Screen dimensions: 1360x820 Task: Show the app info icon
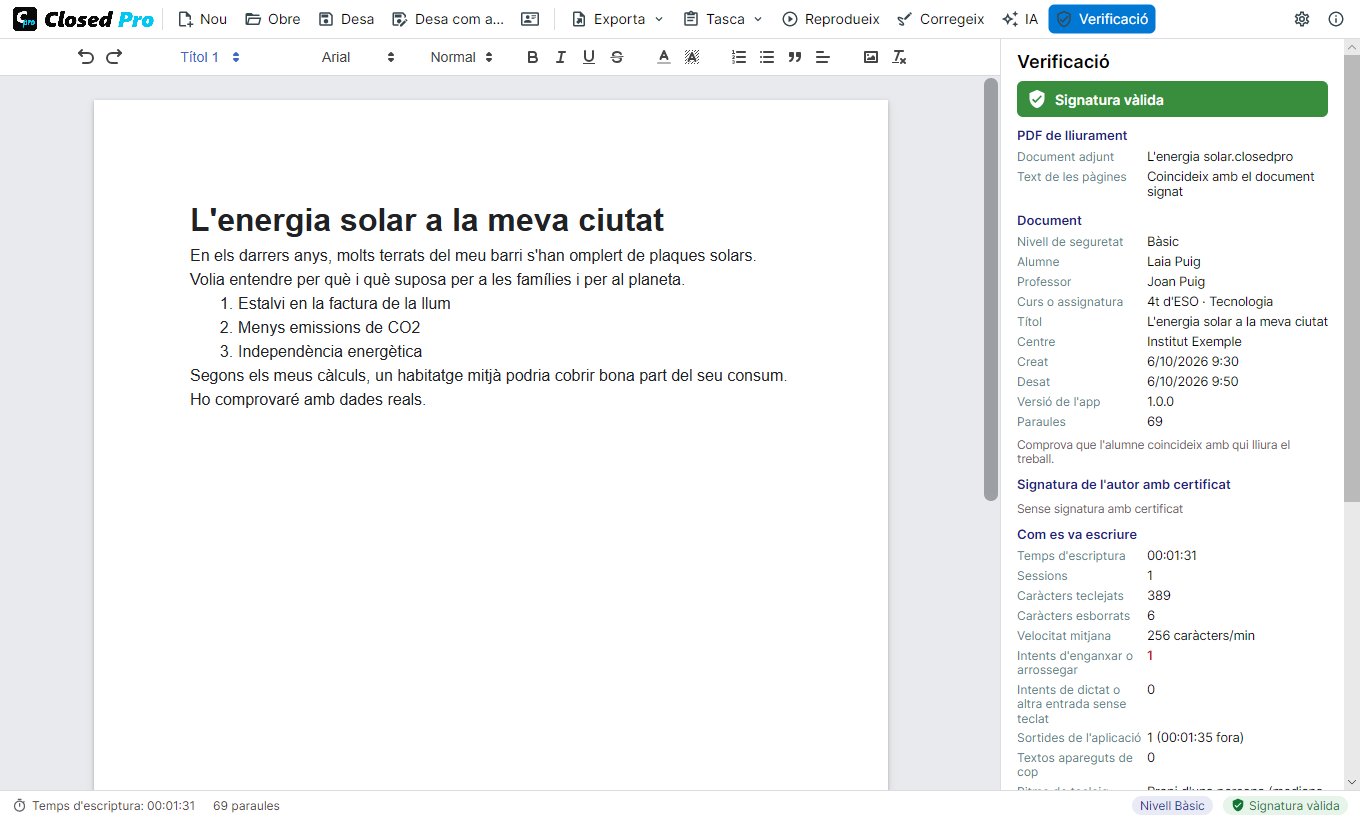click(x=1336, y=19)
